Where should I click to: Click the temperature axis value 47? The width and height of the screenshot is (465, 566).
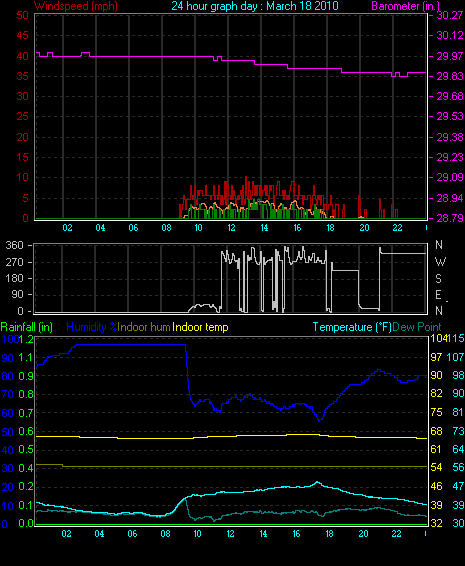pyautogui.click(x=459, y=486)
